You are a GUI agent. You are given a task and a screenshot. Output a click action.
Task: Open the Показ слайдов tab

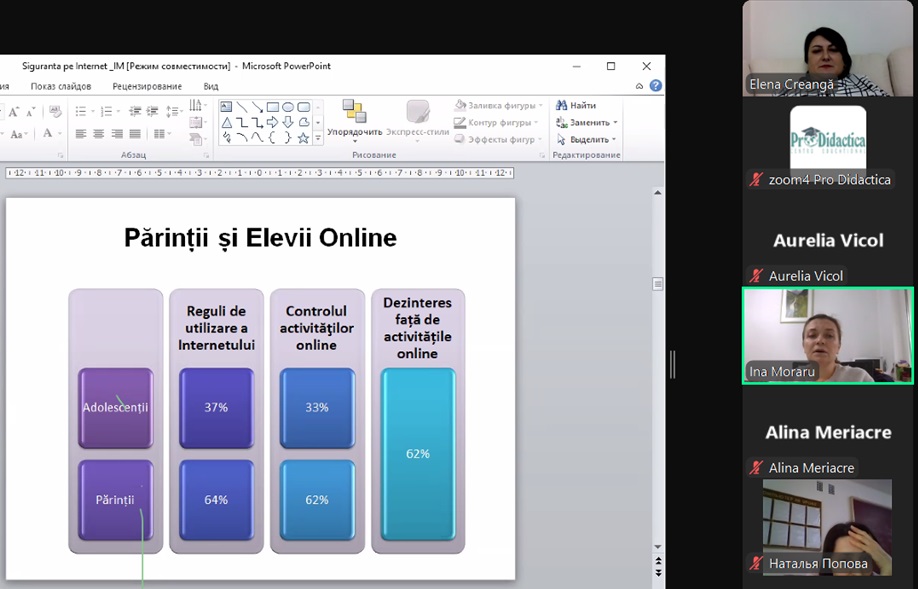(x=61, y=86)
